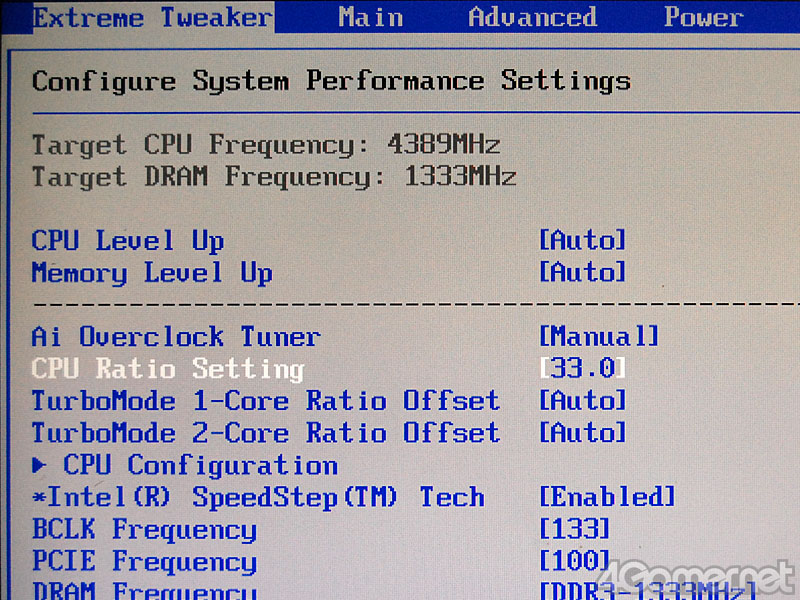Expand the CPU Configuration submenu arrow
Viewport: 800px width, 600px height.
pos(39,465)
